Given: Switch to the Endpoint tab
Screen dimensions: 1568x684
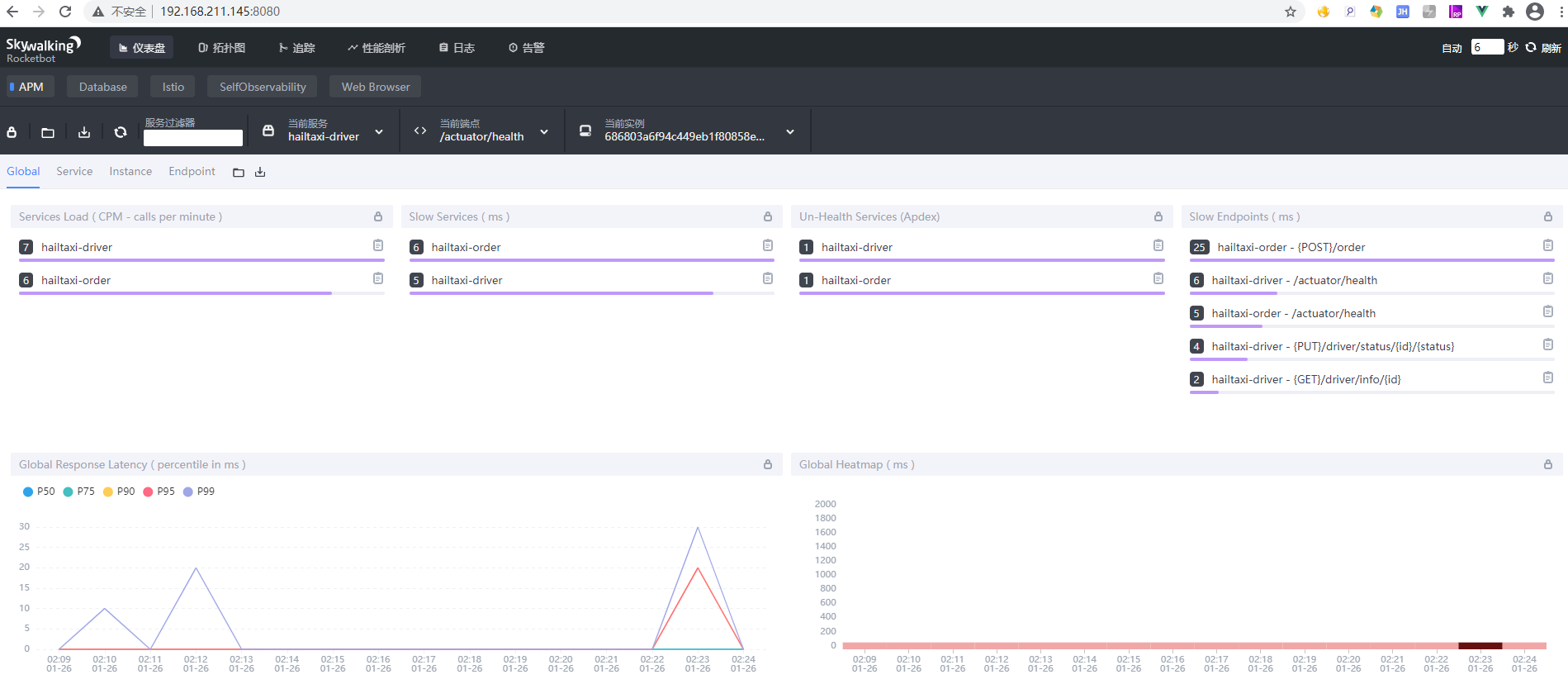Looking at the screenshot, I should pyautogui.click(x=192, y=171).
